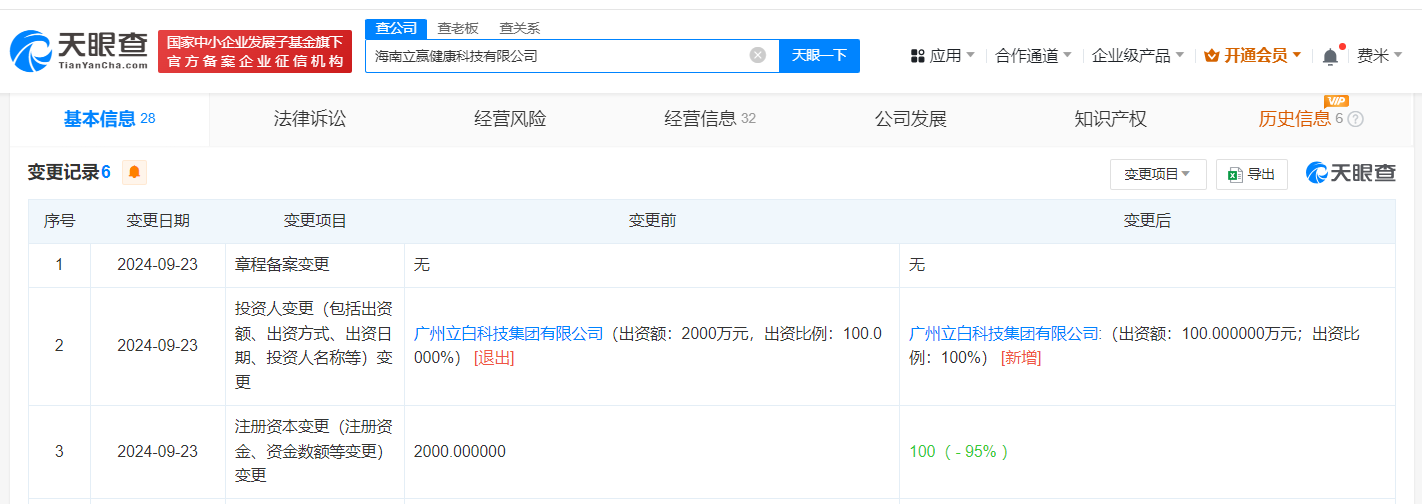Open the 开通会员 membership menu
The width and height of the screenshot is (1422, 504).
click(1252, 56)
